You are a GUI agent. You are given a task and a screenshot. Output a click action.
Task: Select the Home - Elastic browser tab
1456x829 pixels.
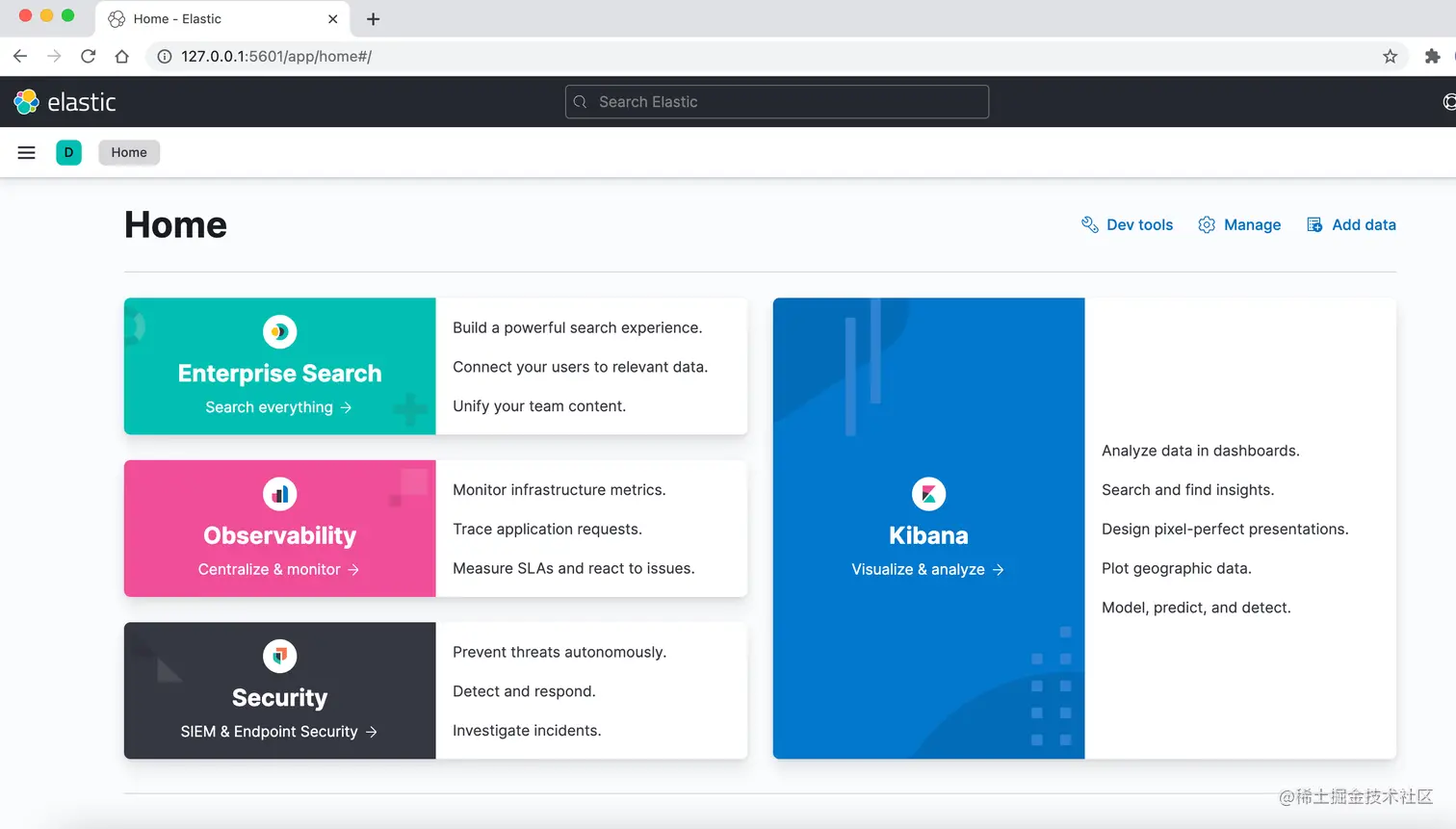tap(223, 19)
